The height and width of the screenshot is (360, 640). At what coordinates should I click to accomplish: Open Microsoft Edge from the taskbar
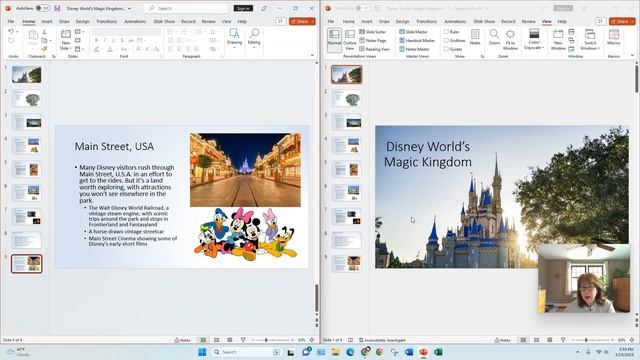[x=350, y=352]
